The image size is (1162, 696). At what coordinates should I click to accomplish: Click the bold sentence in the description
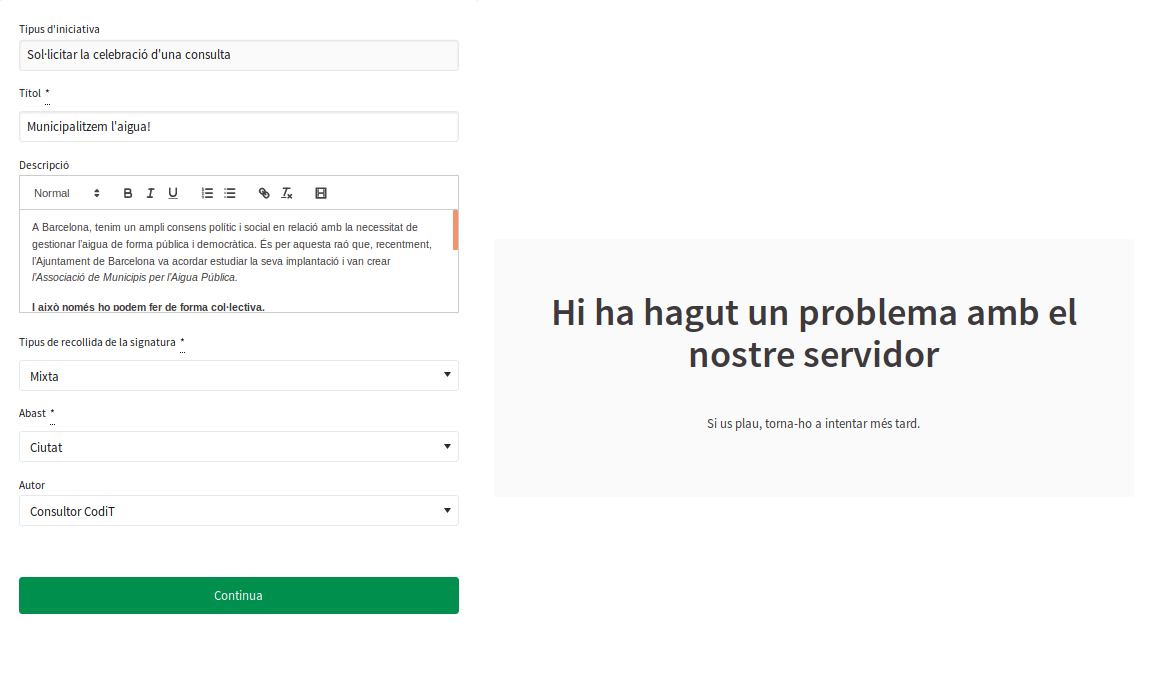click(148, 307)
